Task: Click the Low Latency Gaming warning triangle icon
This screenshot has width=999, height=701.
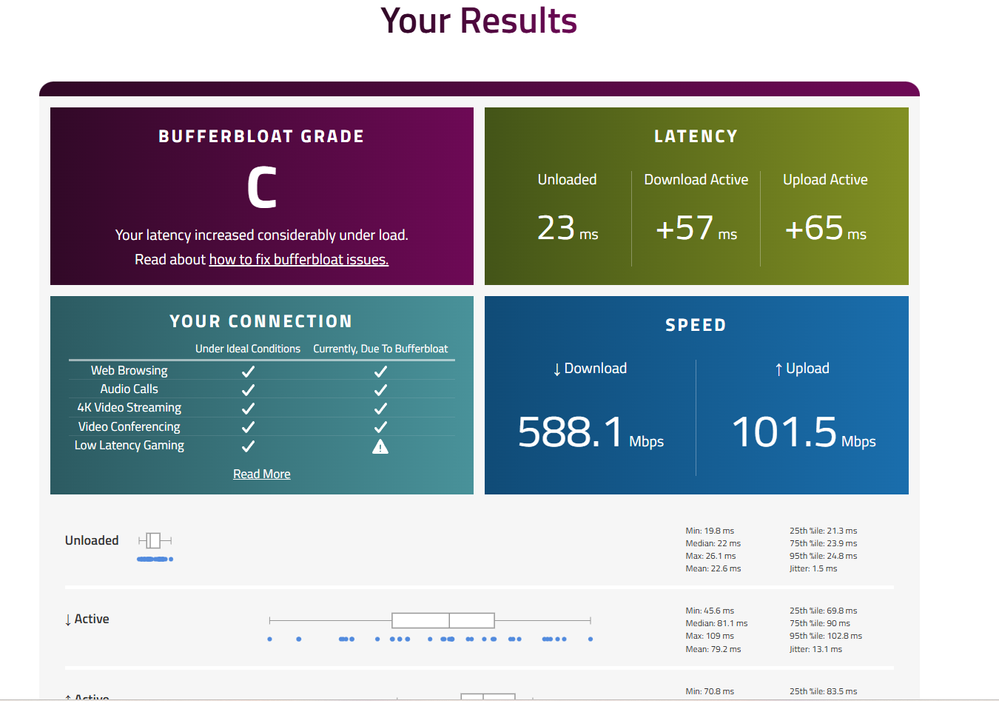Action: pyautogui.click(x=380, y=446)
